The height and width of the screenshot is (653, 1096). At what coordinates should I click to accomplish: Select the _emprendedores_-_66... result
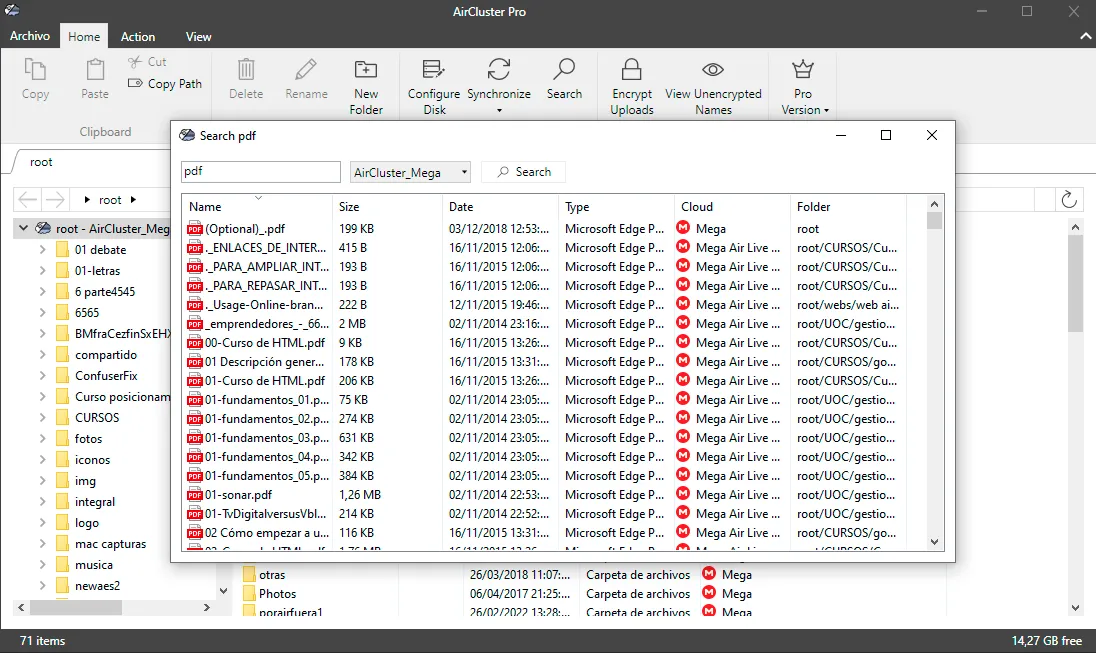[x=266, y=324]
